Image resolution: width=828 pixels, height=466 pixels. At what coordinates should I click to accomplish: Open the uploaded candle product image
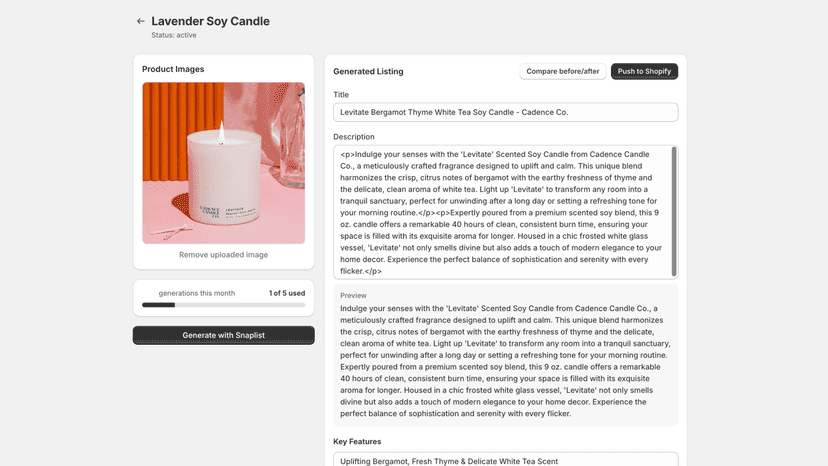[x=223, y=163]
